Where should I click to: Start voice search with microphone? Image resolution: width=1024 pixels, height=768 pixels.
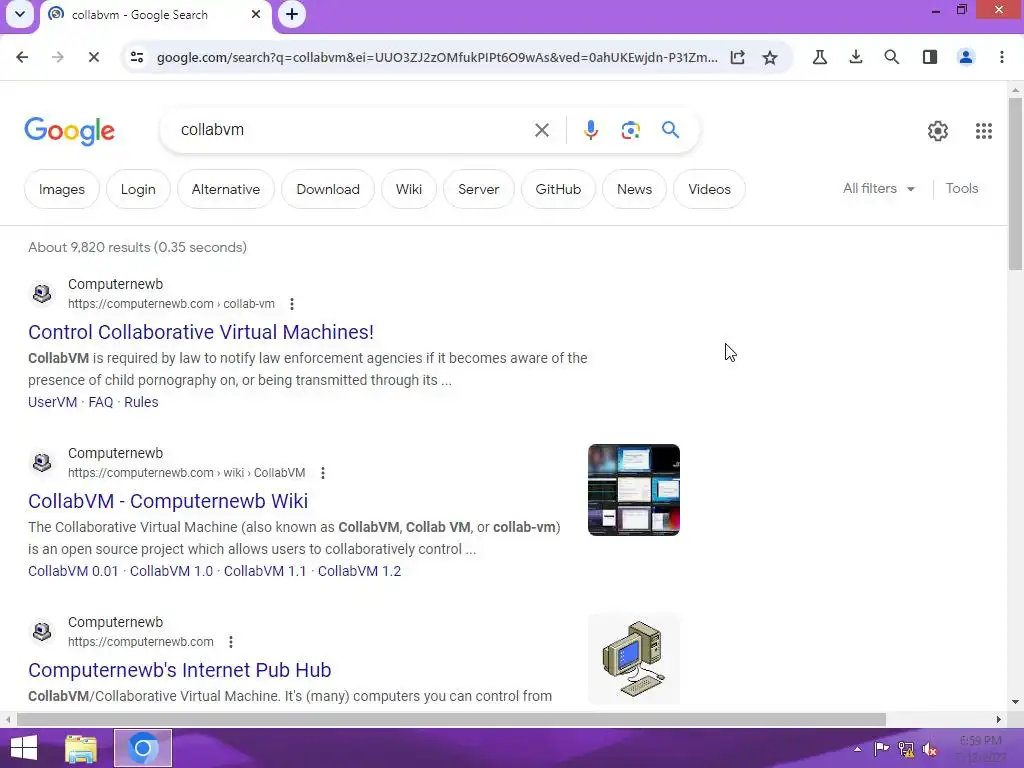pos(591,130)
